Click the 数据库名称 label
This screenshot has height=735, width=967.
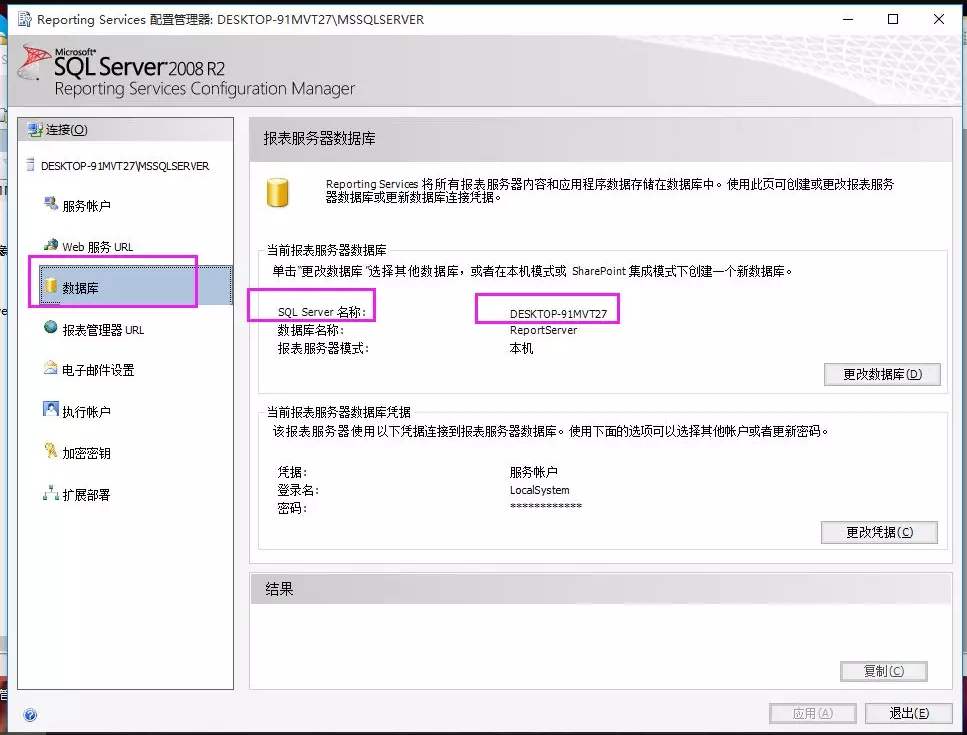[311, 330]
